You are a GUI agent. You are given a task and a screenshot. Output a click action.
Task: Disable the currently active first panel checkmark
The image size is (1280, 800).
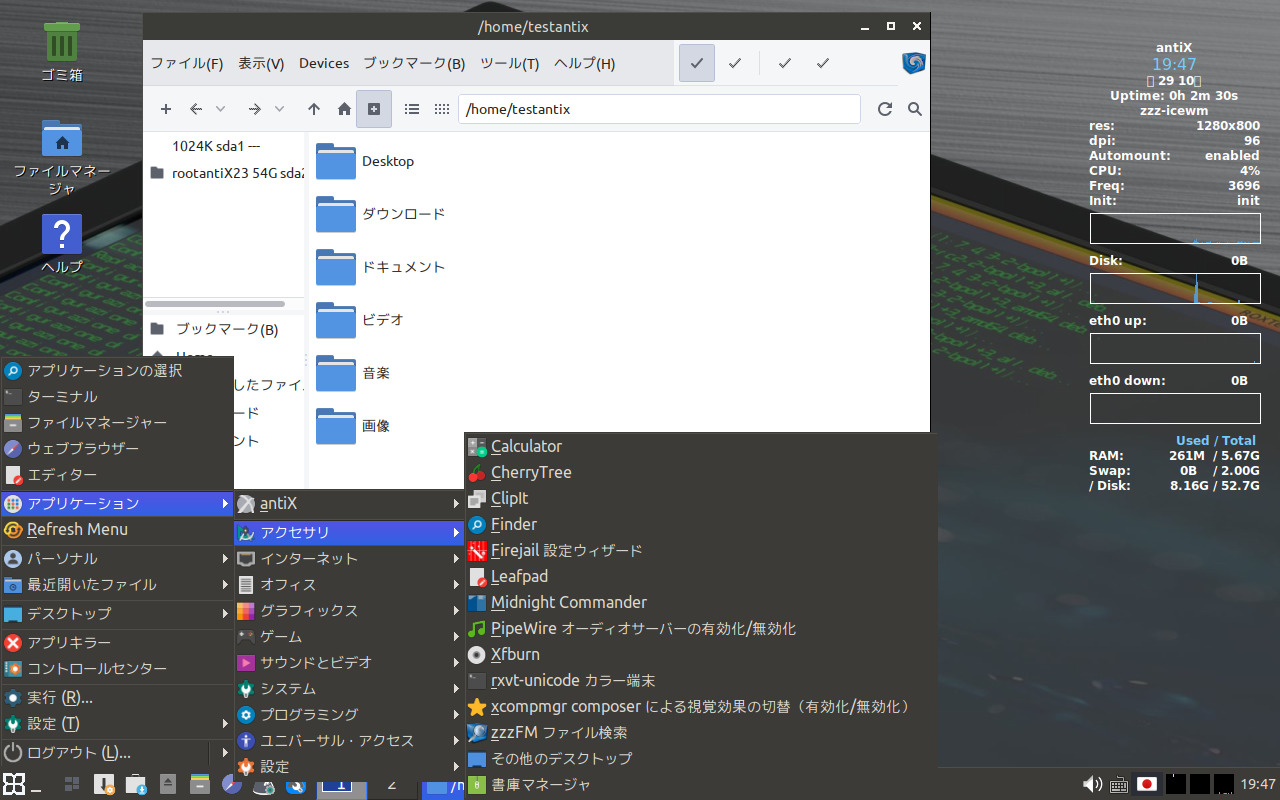point(696,63)
